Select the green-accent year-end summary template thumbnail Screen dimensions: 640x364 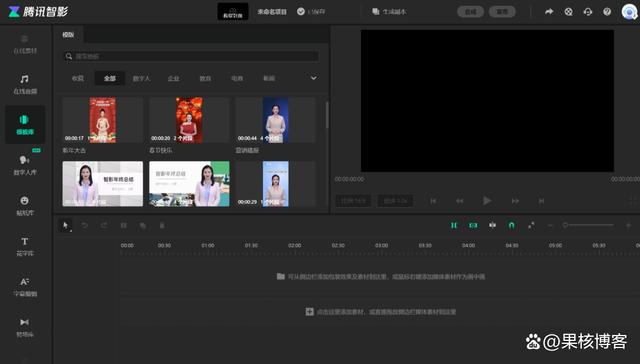click(x=189, y=184)
